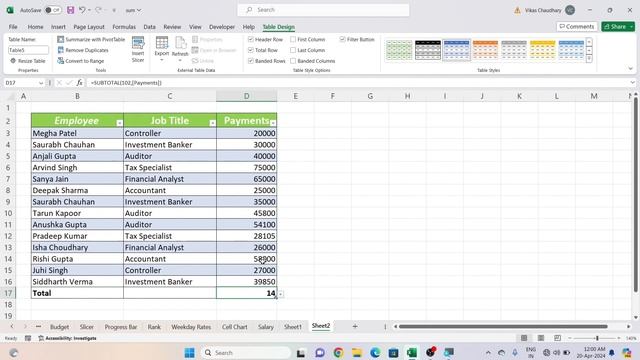Uncheck the Filter Button checkbox

(342, 39)
